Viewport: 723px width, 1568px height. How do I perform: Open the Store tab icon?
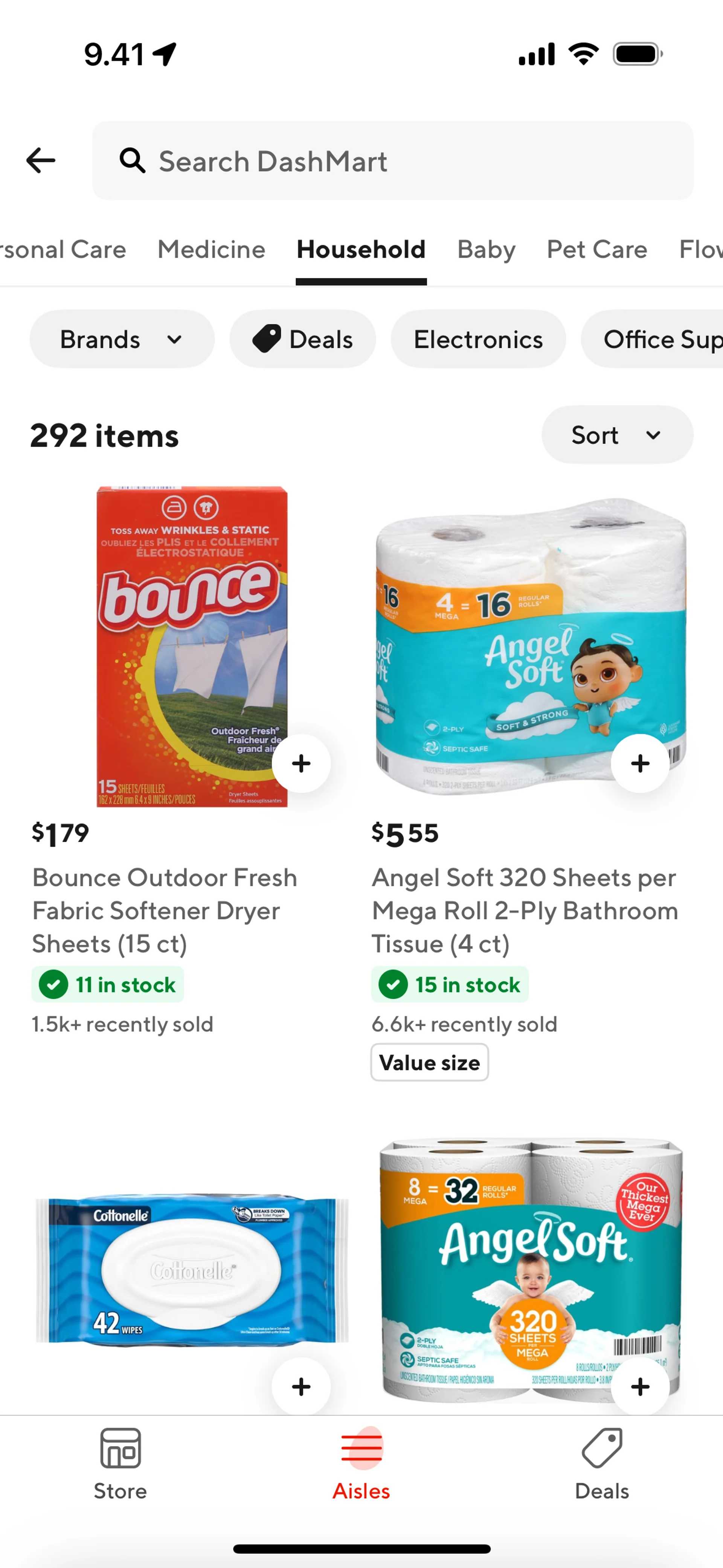(x=120, y=1449)
